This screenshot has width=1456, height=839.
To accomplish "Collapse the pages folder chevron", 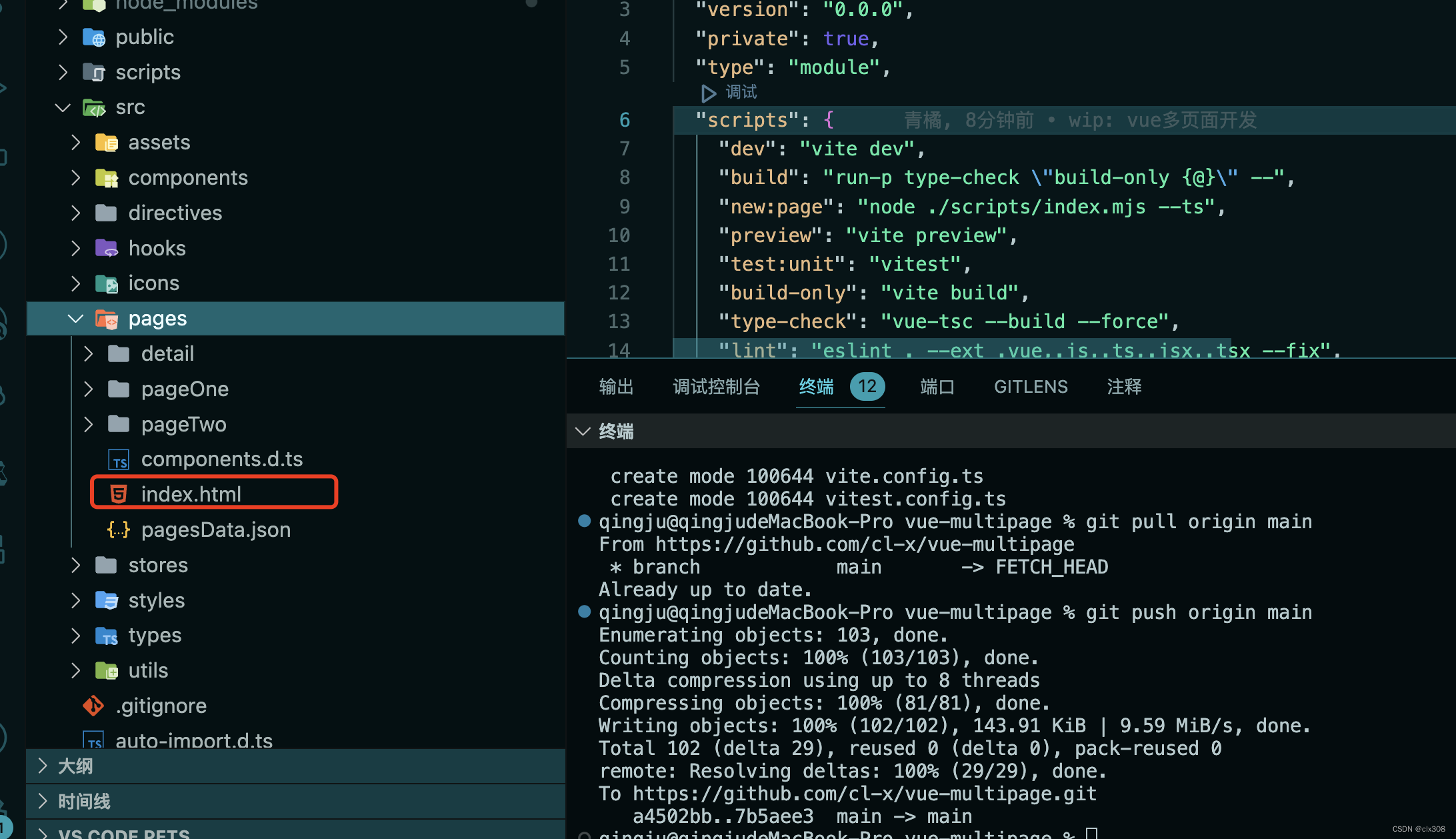I will [75, 319].
